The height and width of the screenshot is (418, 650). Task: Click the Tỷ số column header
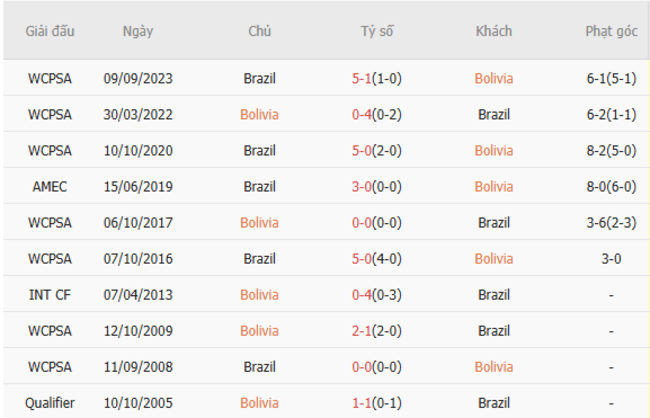[x=377, y=31]
